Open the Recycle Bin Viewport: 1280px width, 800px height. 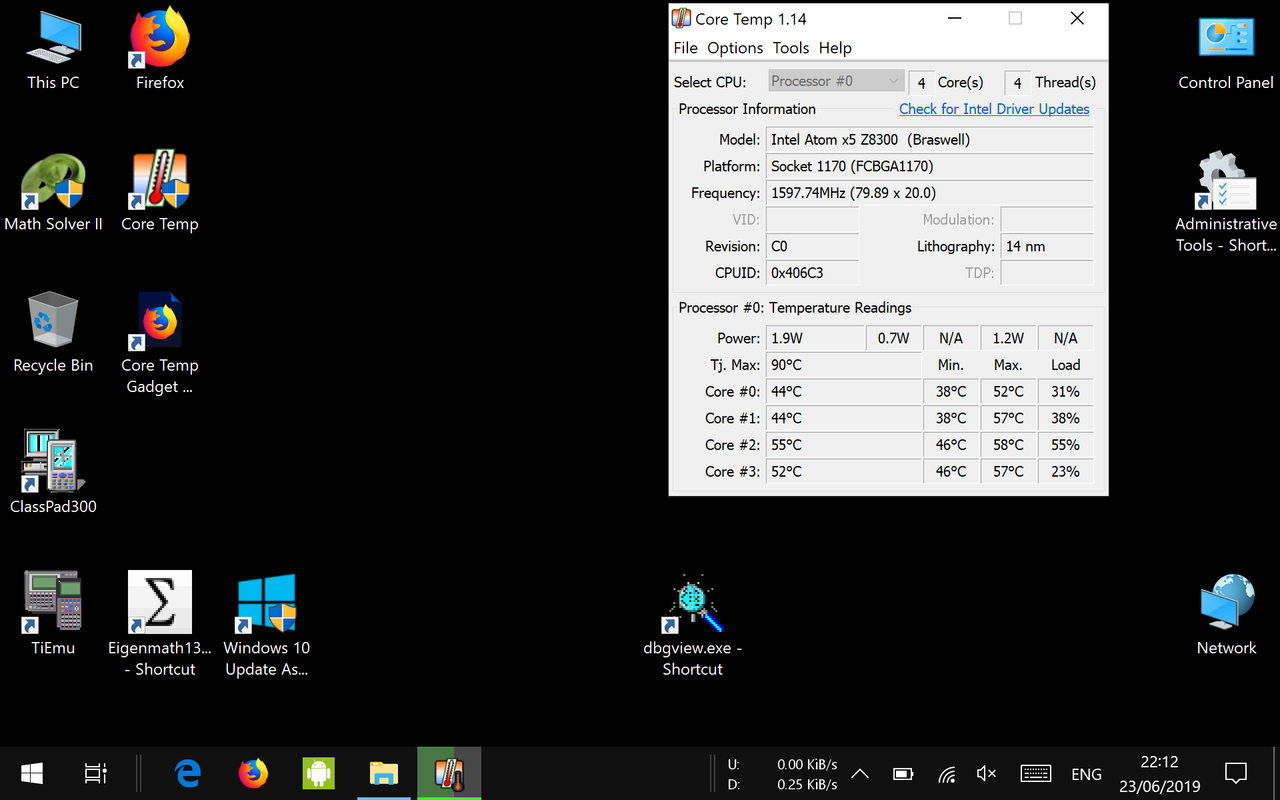click(x=53, y=333)
